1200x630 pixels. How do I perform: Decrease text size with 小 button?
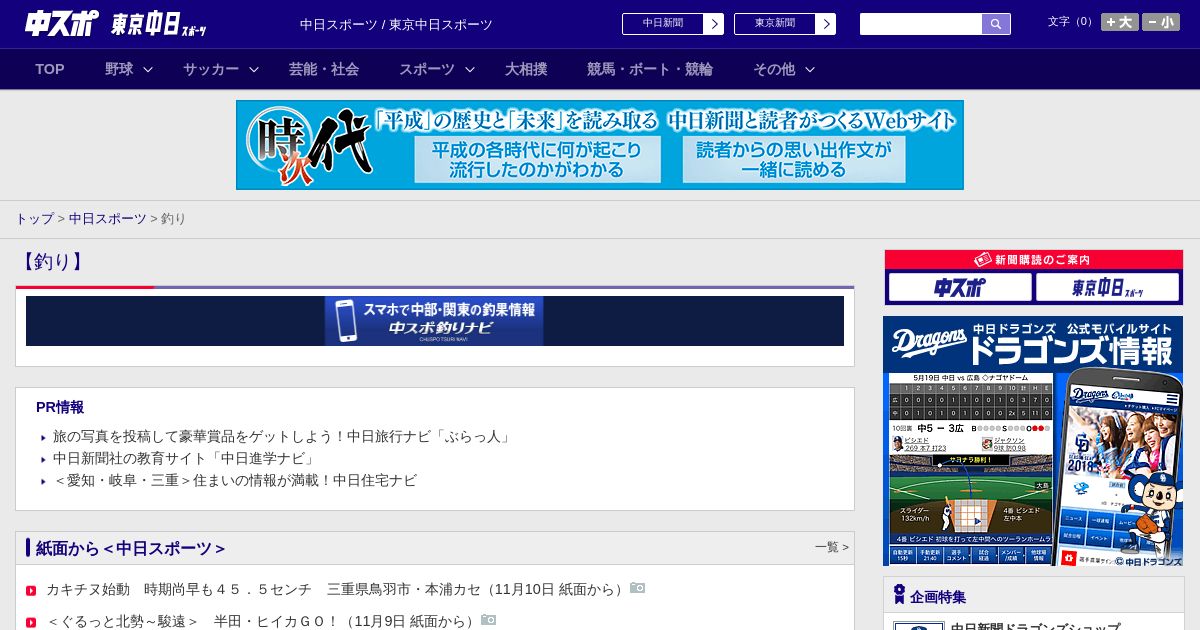click(1161, 22)
